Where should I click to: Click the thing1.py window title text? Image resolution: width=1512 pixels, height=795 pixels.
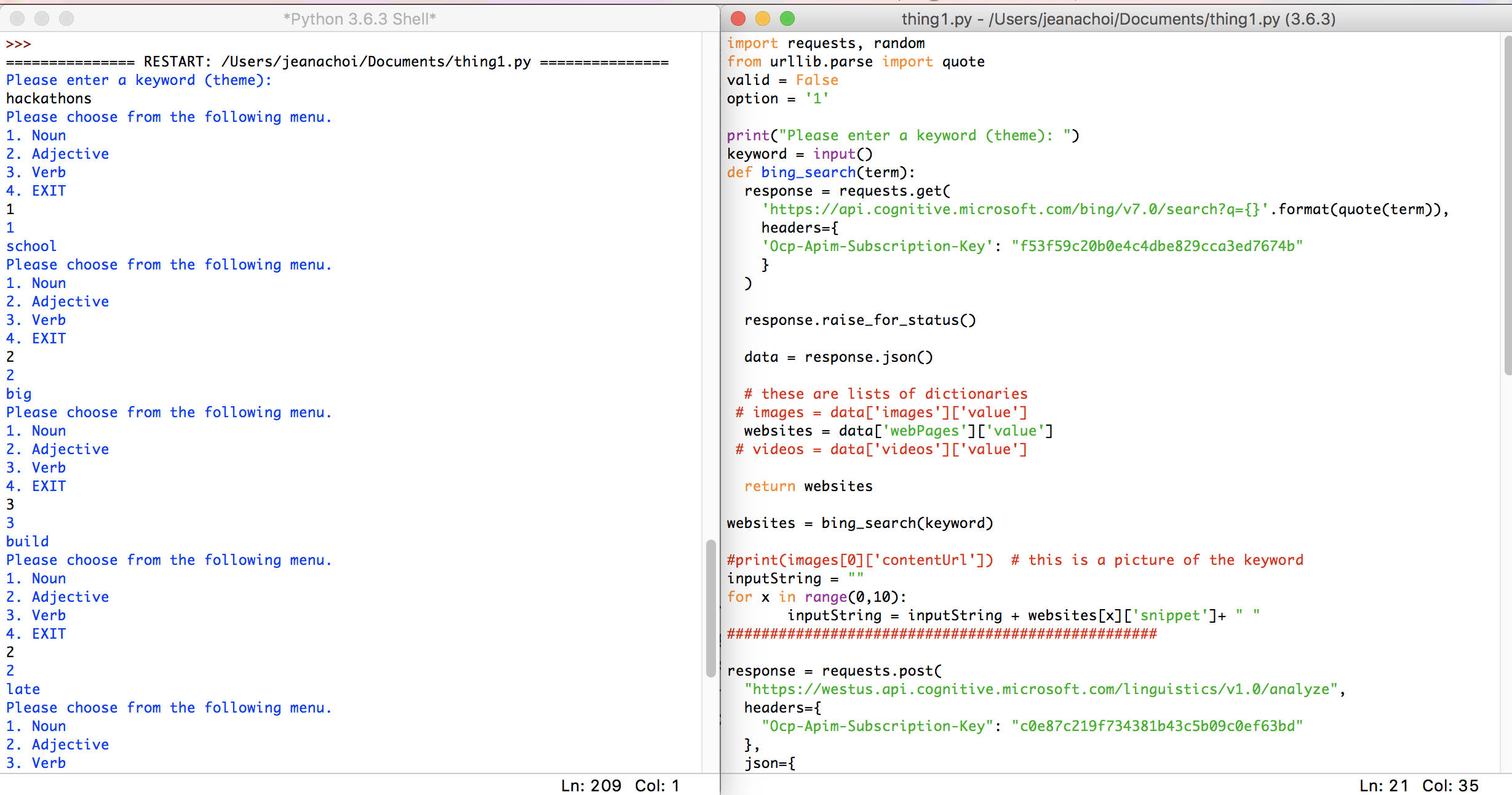(1118, 19)
